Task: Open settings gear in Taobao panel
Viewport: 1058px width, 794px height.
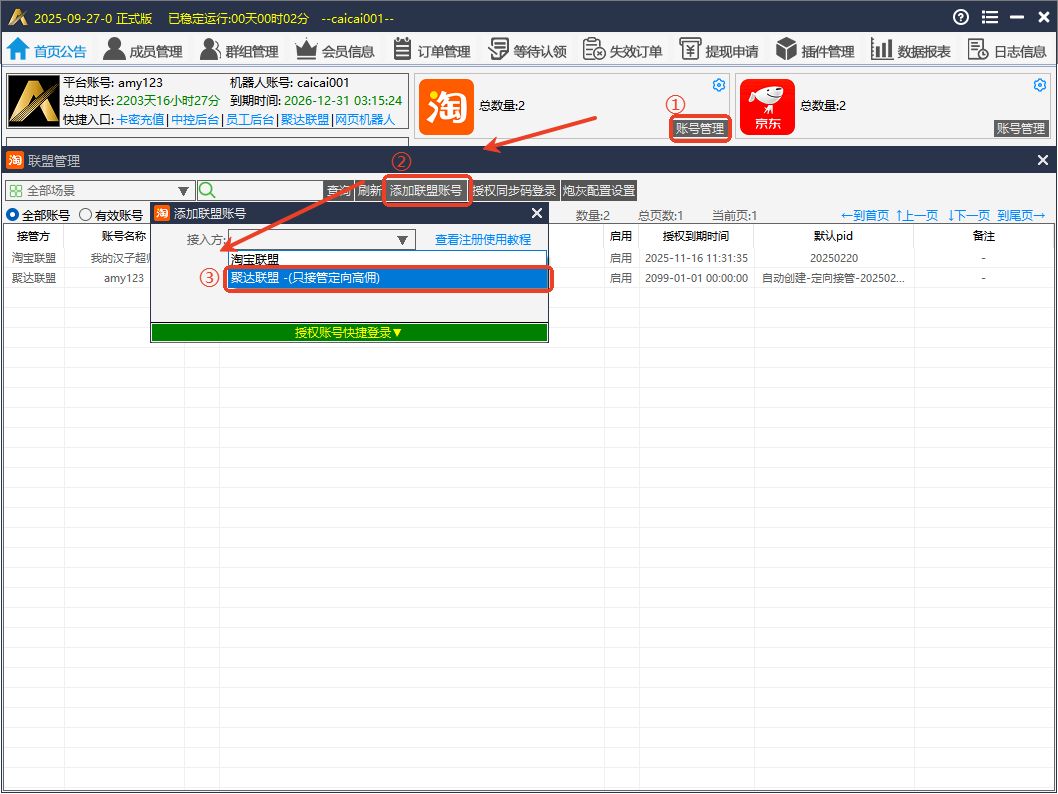Action: (x=718, y=85)
